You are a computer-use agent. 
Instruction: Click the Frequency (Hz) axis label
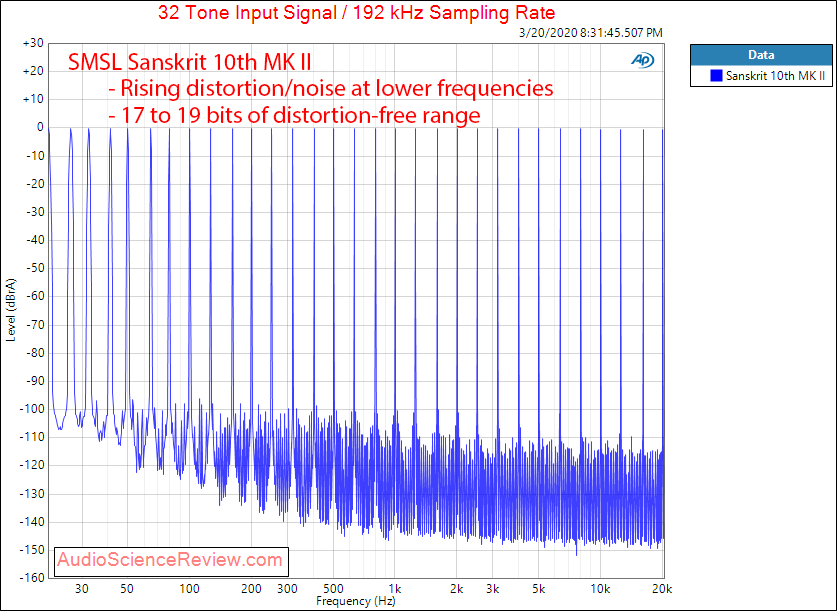pyautogui.click(x=356, y=601)
